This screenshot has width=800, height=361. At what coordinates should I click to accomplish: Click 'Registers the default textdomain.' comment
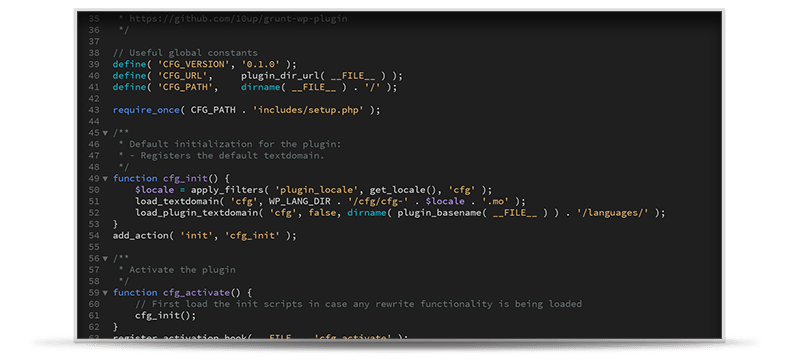point(233,156)
